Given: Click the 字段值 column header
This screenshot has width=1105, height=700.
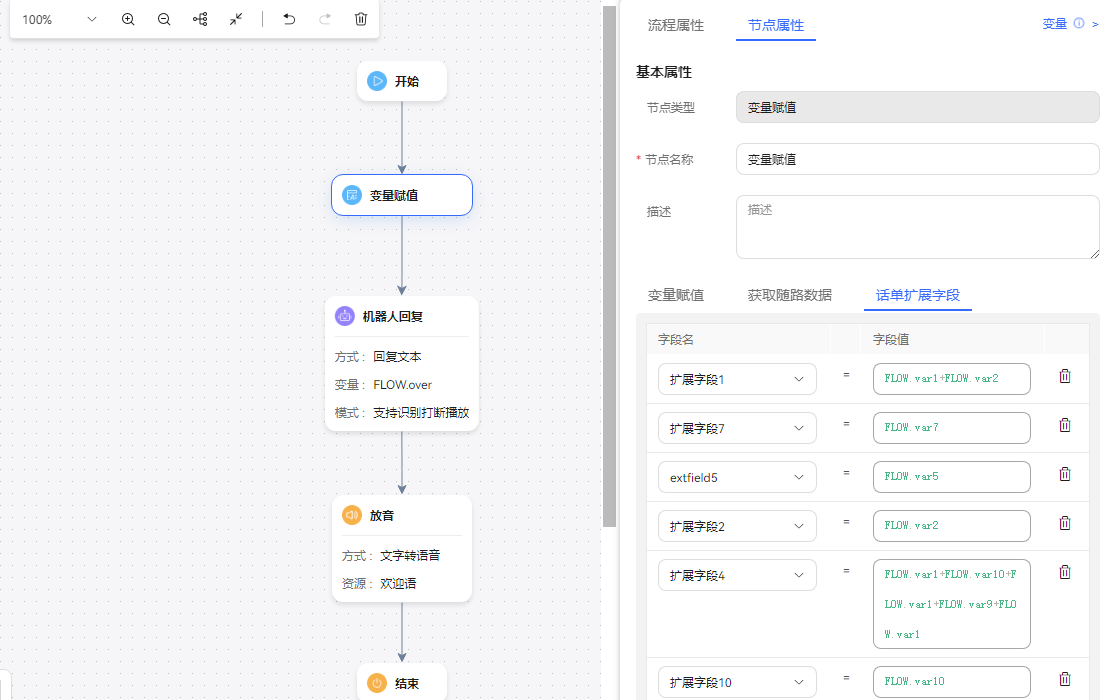Looking at the screenshot, I should pyautogui.click(x=891, y=339).
